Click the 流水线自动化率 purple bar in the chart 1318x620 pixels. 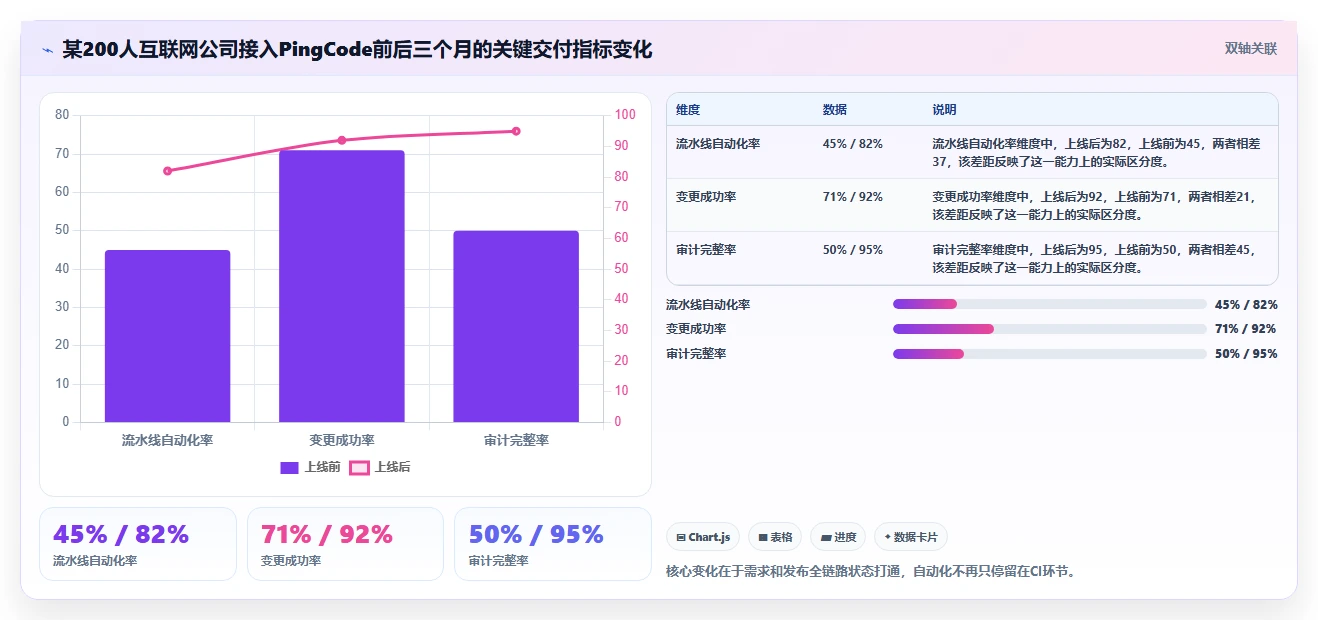(x=168, y=336)
